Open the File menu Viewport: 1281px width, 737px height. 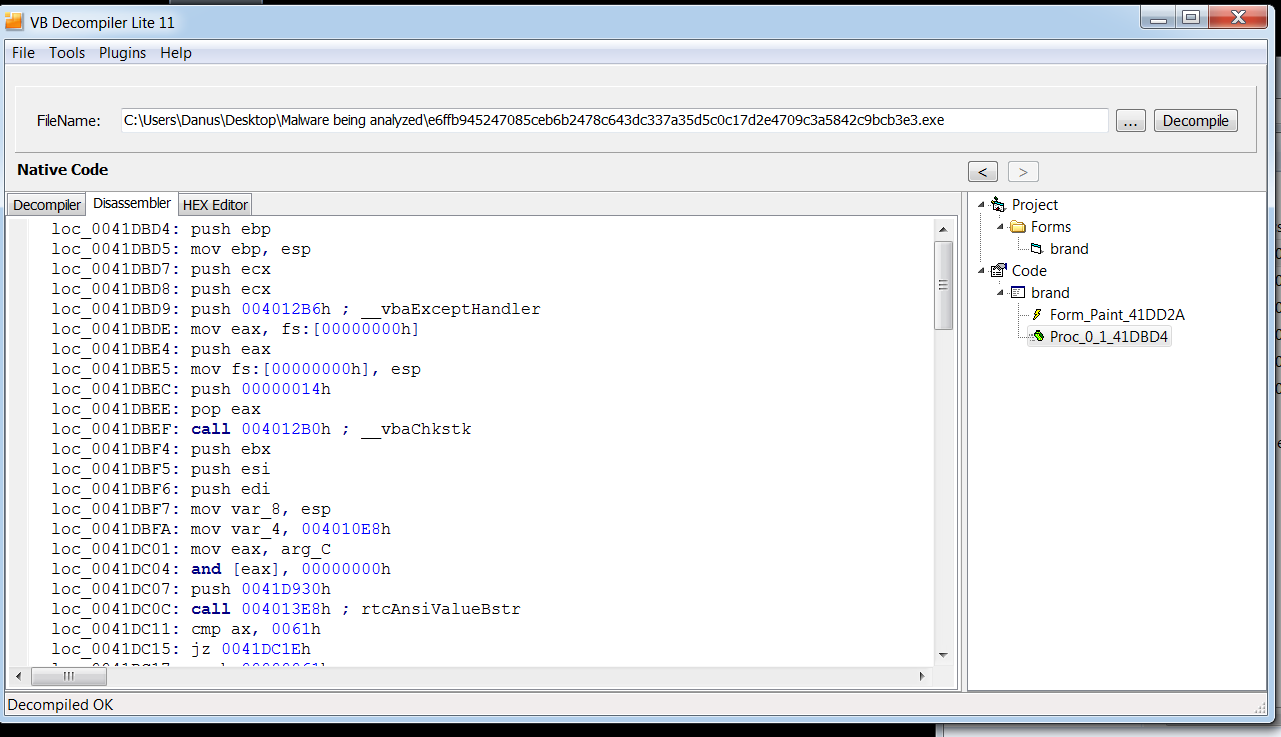(23, 53)
